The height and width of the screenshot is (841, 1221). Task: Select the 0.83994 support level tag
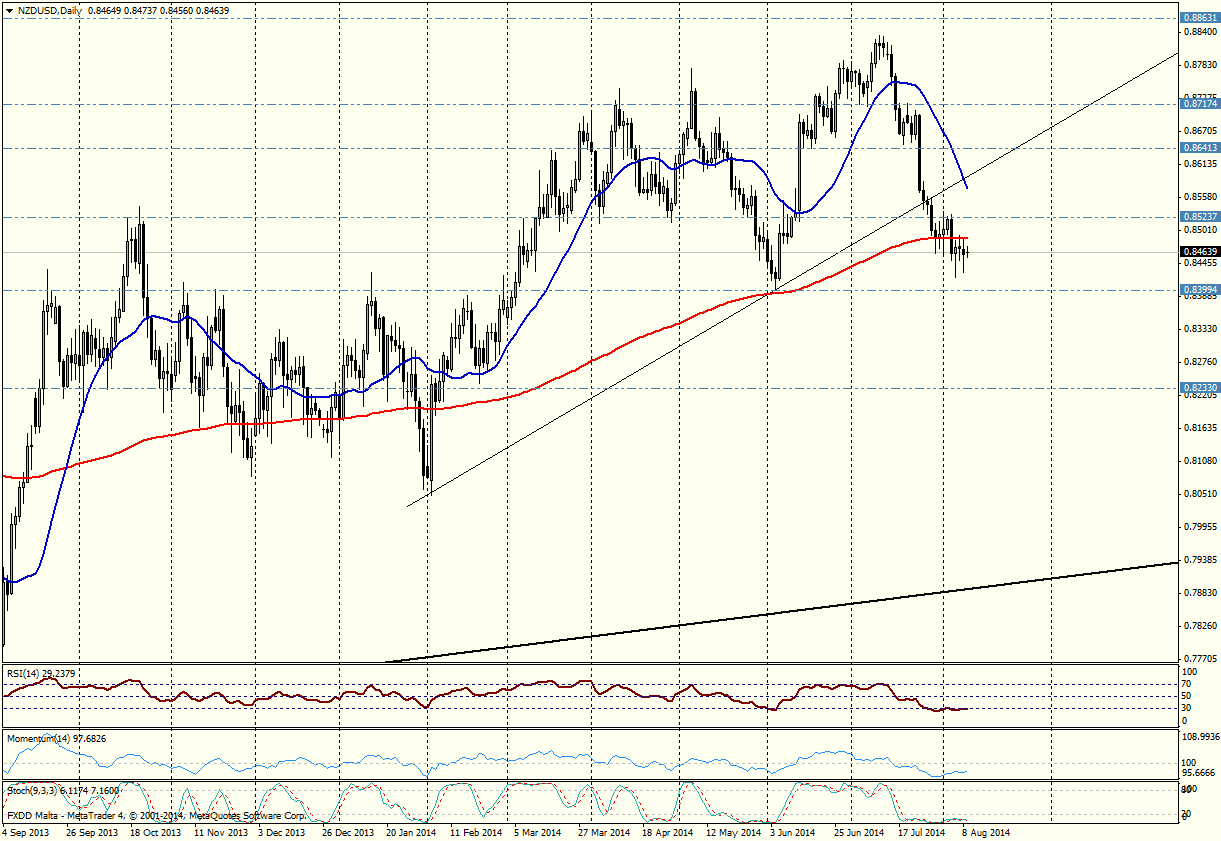1199,290
